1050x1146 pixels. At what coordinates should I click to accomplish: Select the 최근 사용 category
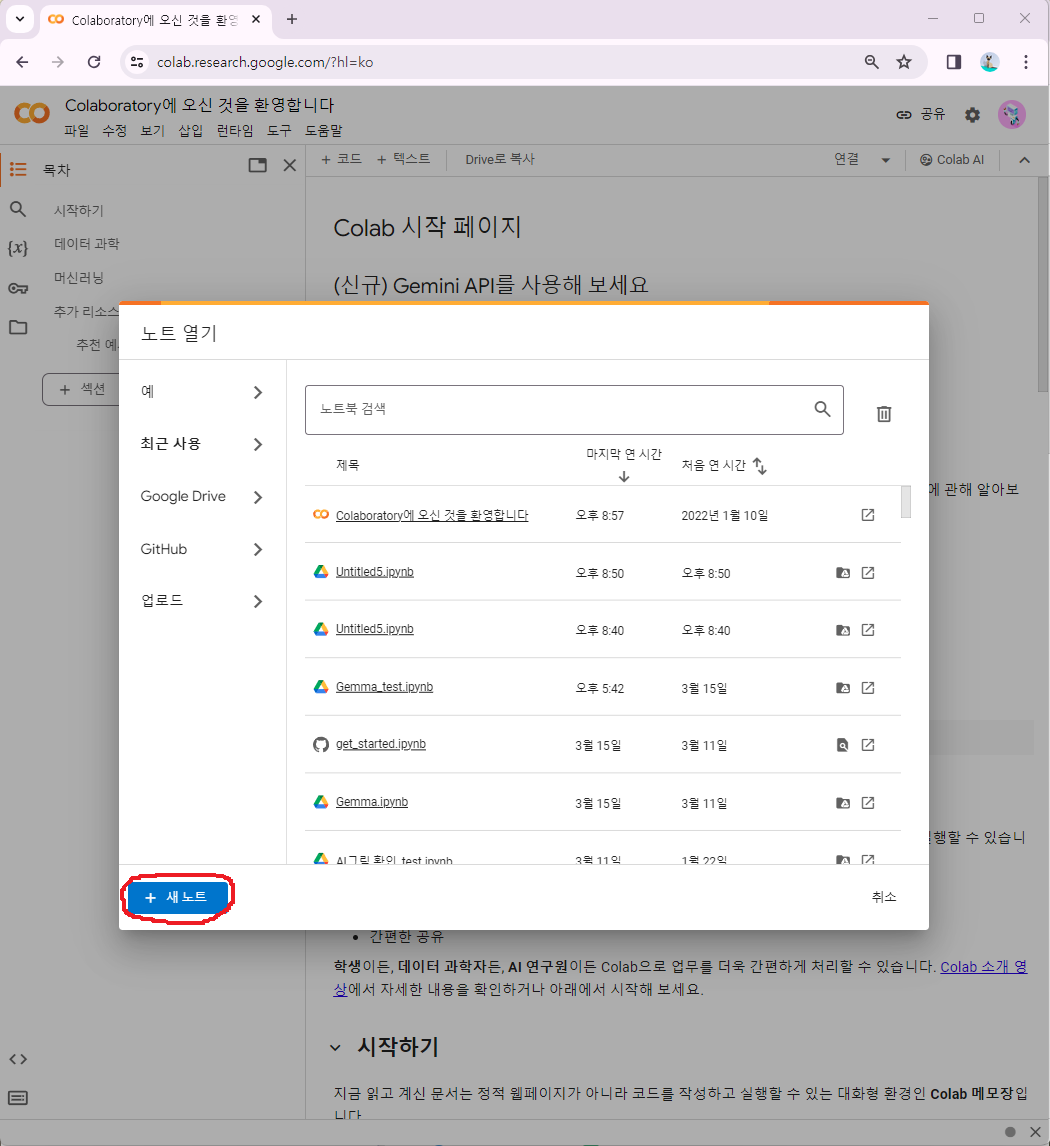coord(202,444)
